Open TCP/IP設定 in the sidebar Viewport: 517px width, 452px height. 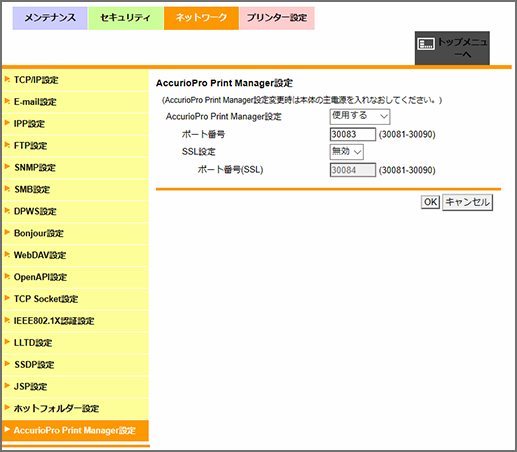[x=75, y=80]
